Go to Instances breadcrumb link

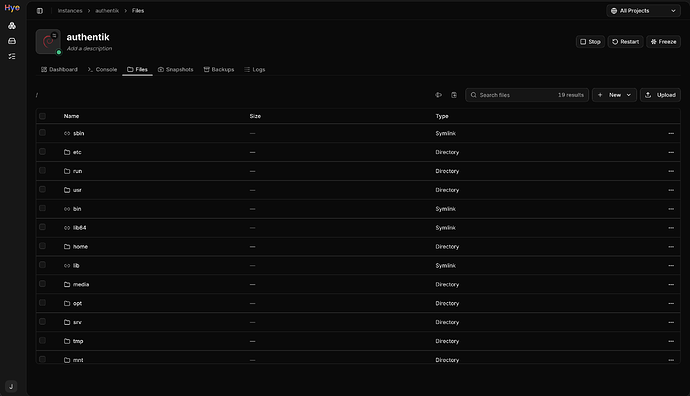click(x=70, y=11)
